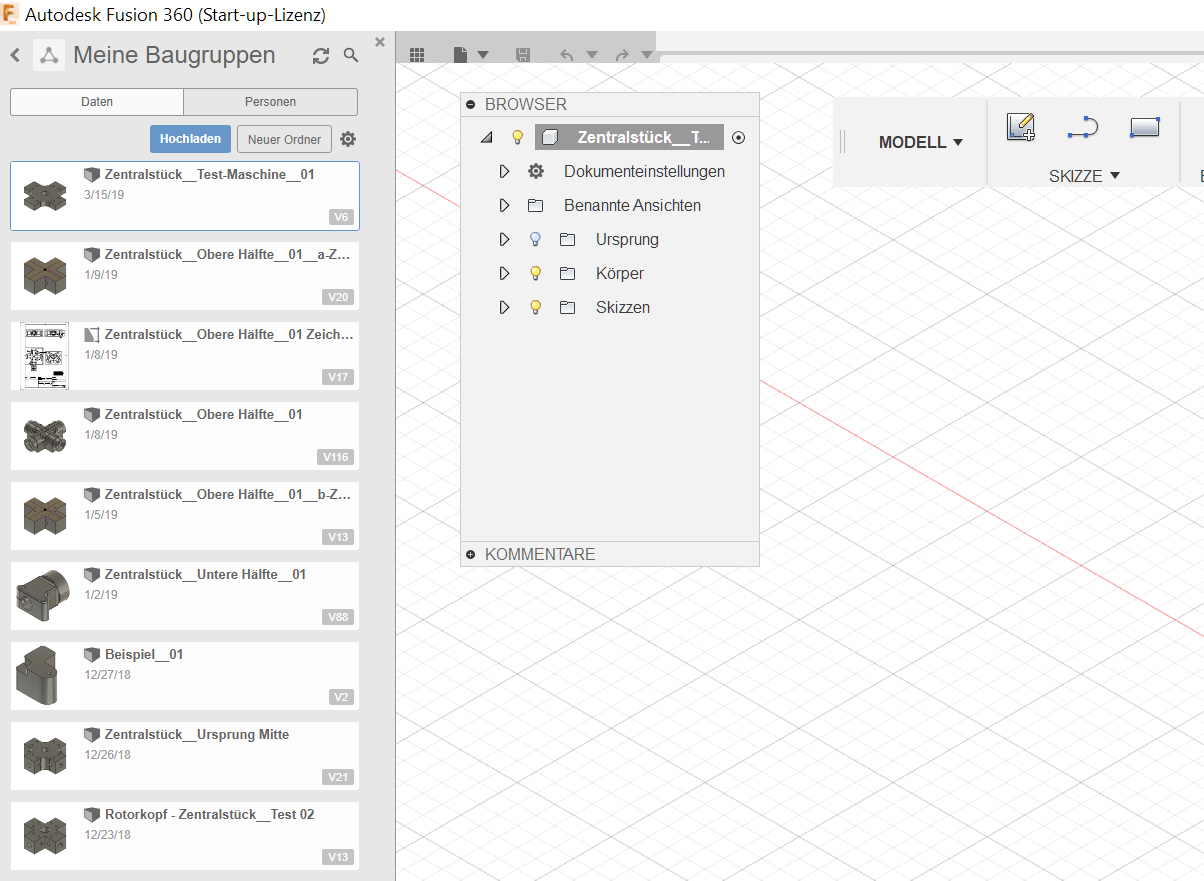Open the search in Meine Baugruppen

(x=350, y=56)
